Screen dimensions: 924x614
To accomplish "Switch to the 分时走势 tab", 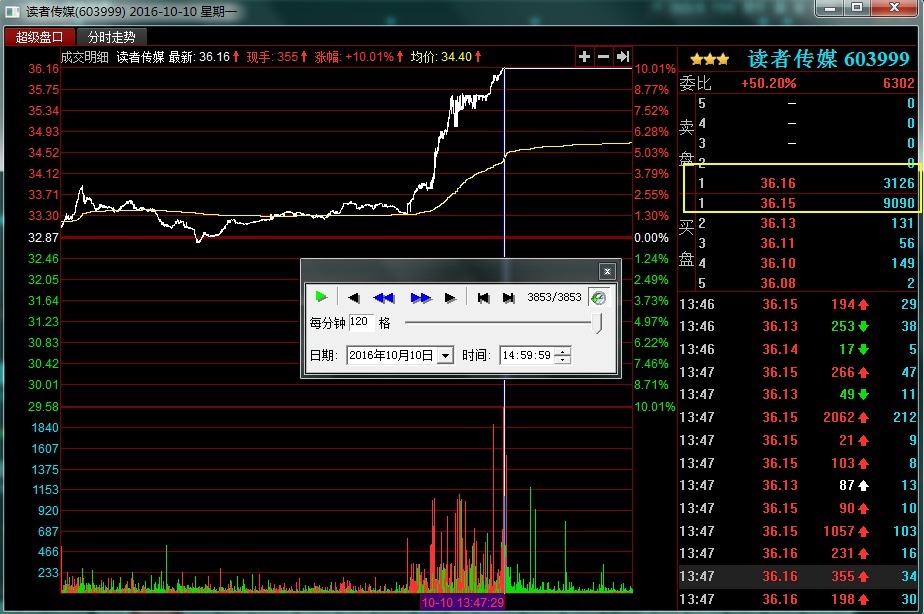I will click(x=111, y=37).
